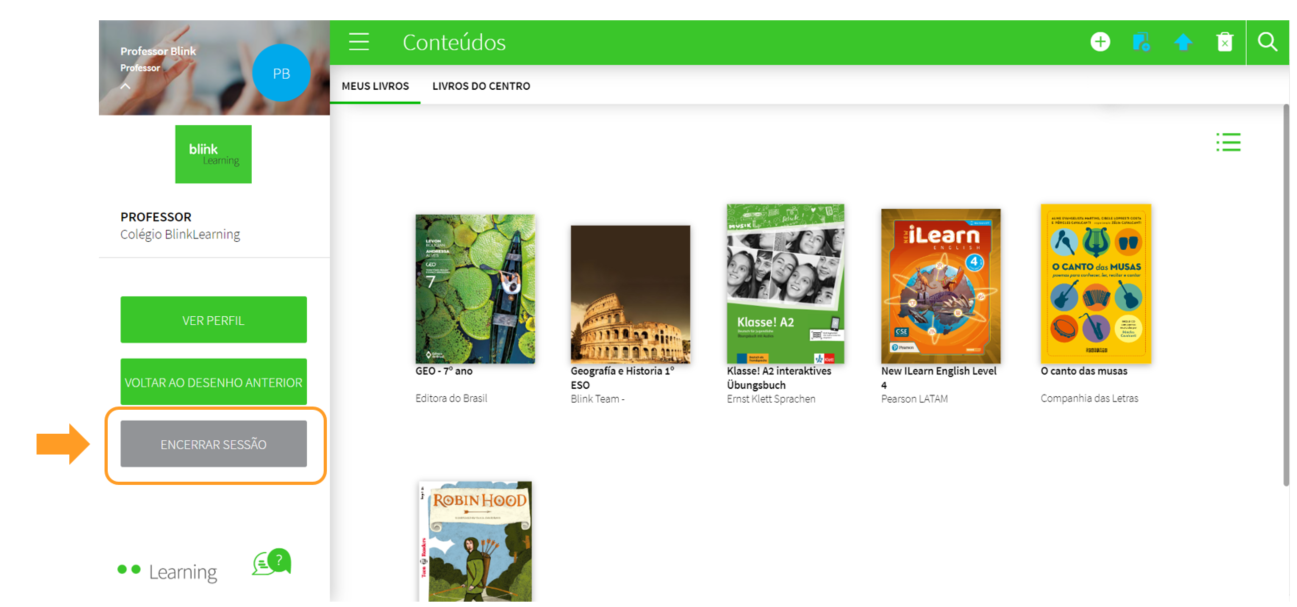Click the PB profile avatar
The image size is (1297, 607).
point(281,73)
